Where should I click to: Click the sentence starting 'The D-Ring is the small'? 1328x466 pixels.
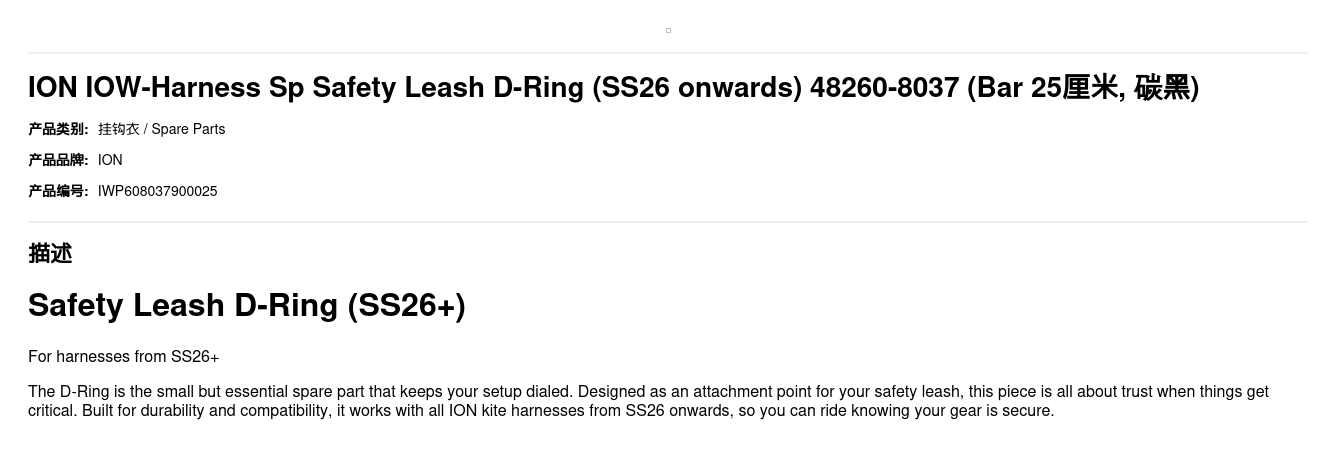(x=300, y=392)
